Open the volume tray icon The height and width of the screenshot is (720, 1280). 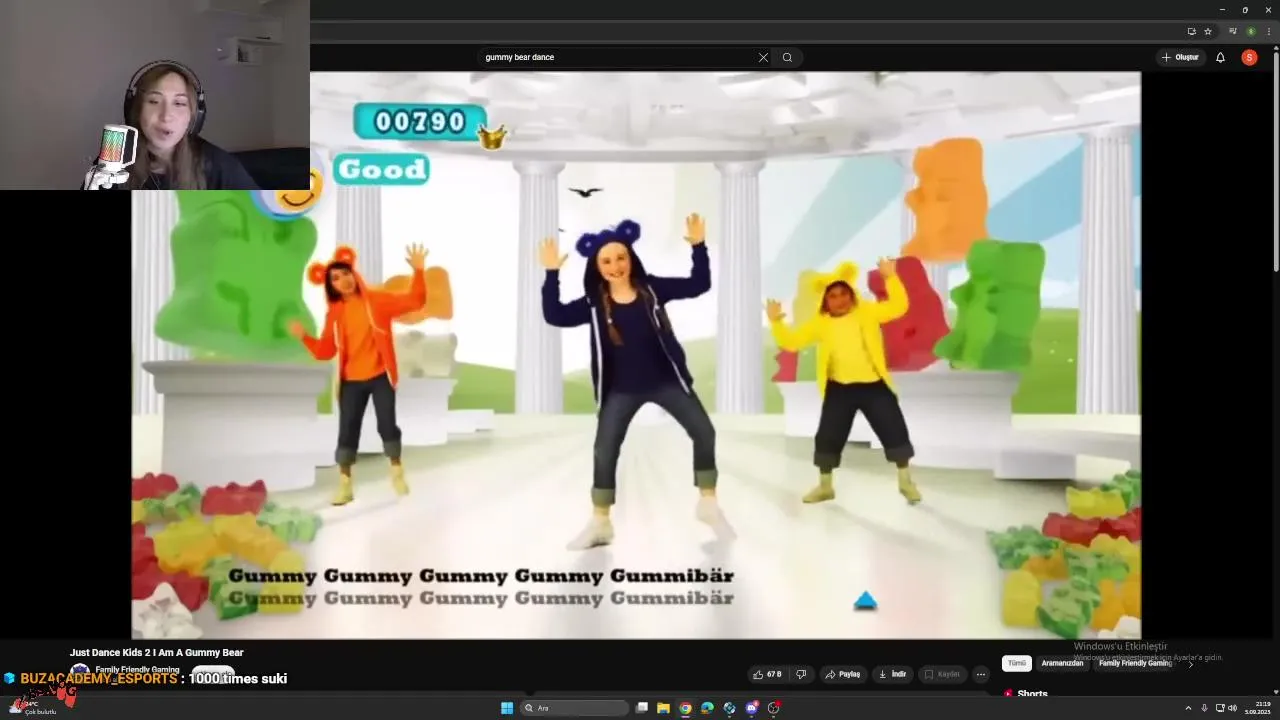(1232, 708)
